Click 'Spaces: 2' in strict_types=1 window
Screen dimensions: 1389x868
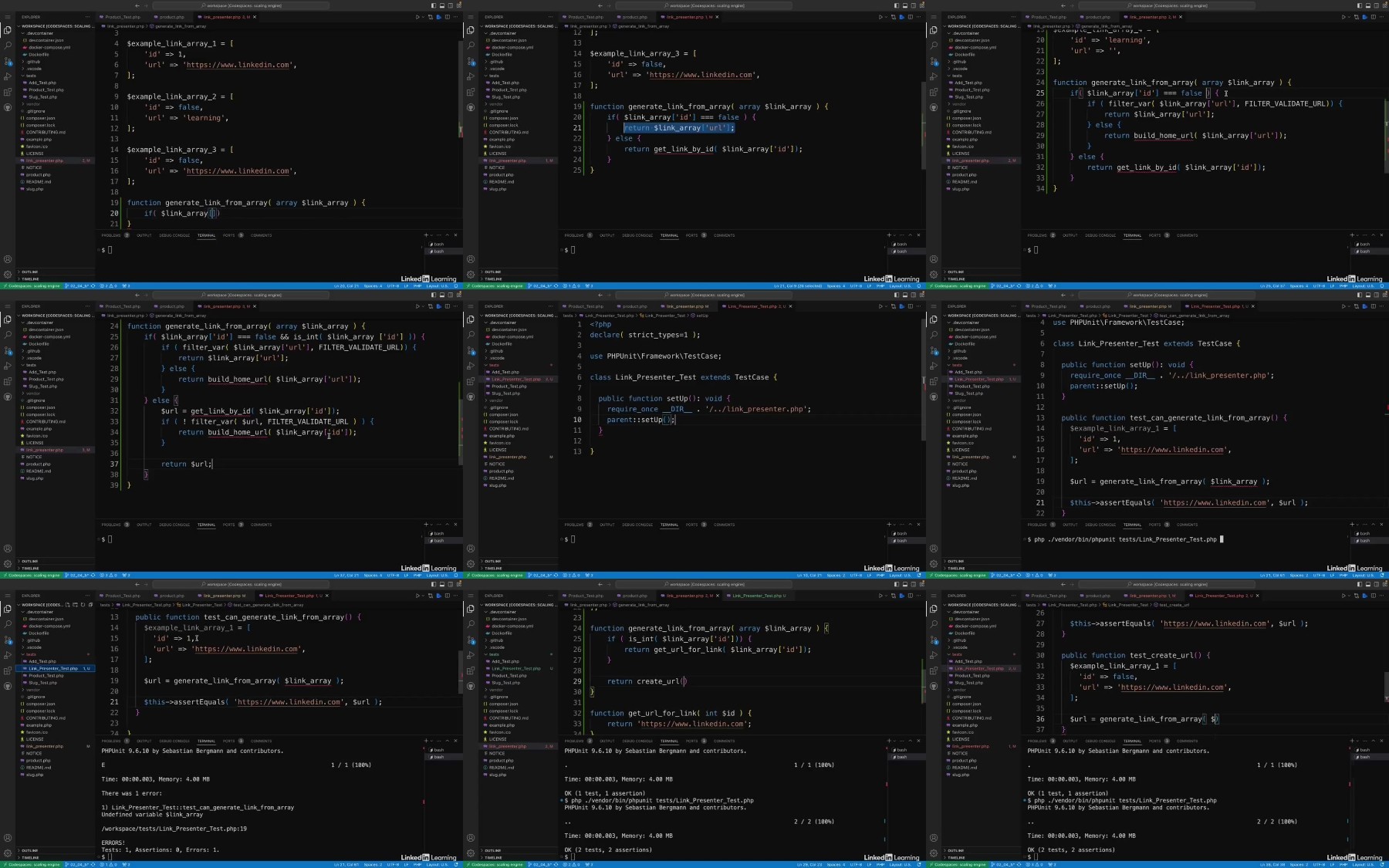point(836,576)
